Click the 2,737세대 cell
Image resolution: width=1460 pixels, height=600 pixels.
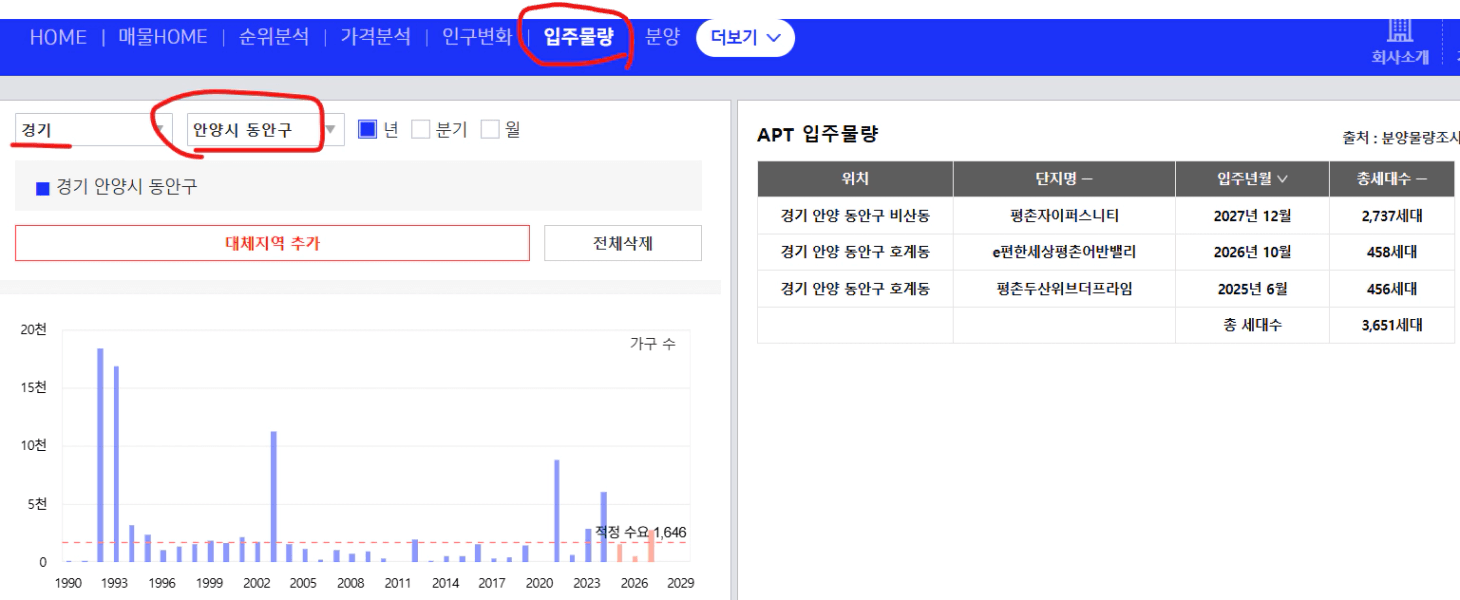[x=1392, y=215]
